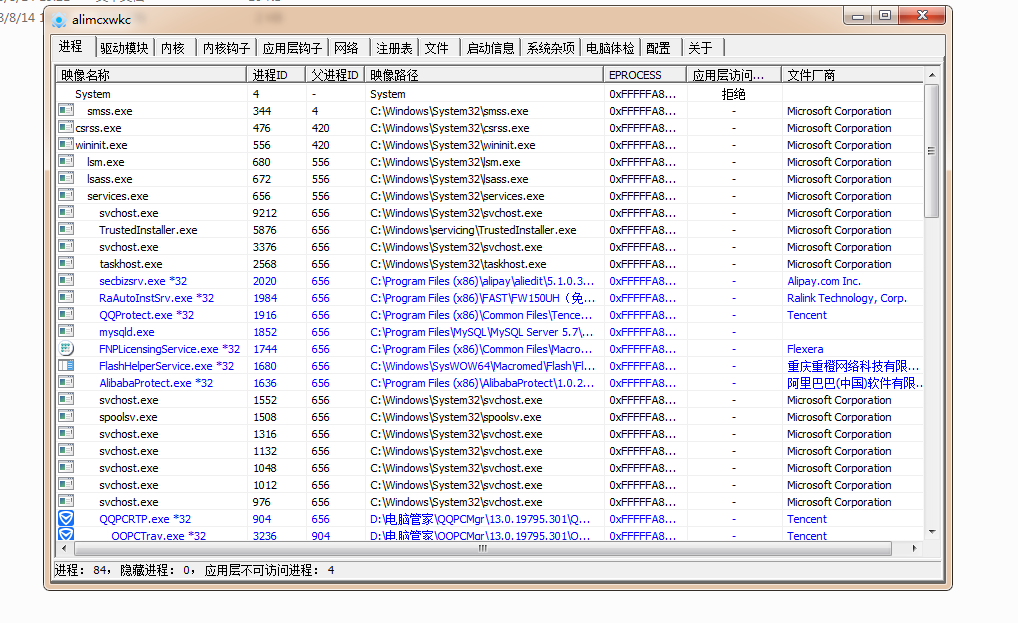This screenshot has height=623, width=1018.
Task: Open the 应用层钩子 tab
Action: 292,48
